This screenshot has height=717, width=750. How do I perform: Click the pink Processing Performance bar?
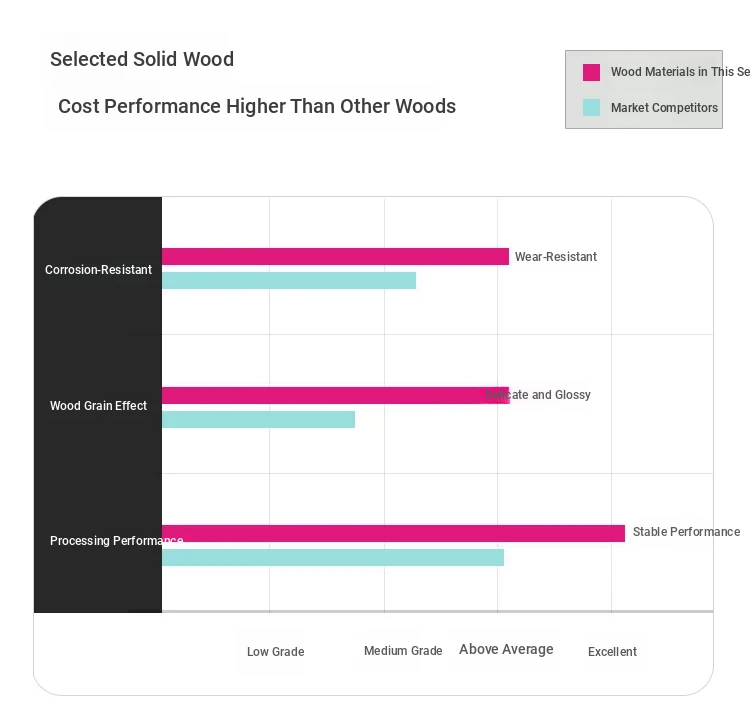tap(393, 533)
